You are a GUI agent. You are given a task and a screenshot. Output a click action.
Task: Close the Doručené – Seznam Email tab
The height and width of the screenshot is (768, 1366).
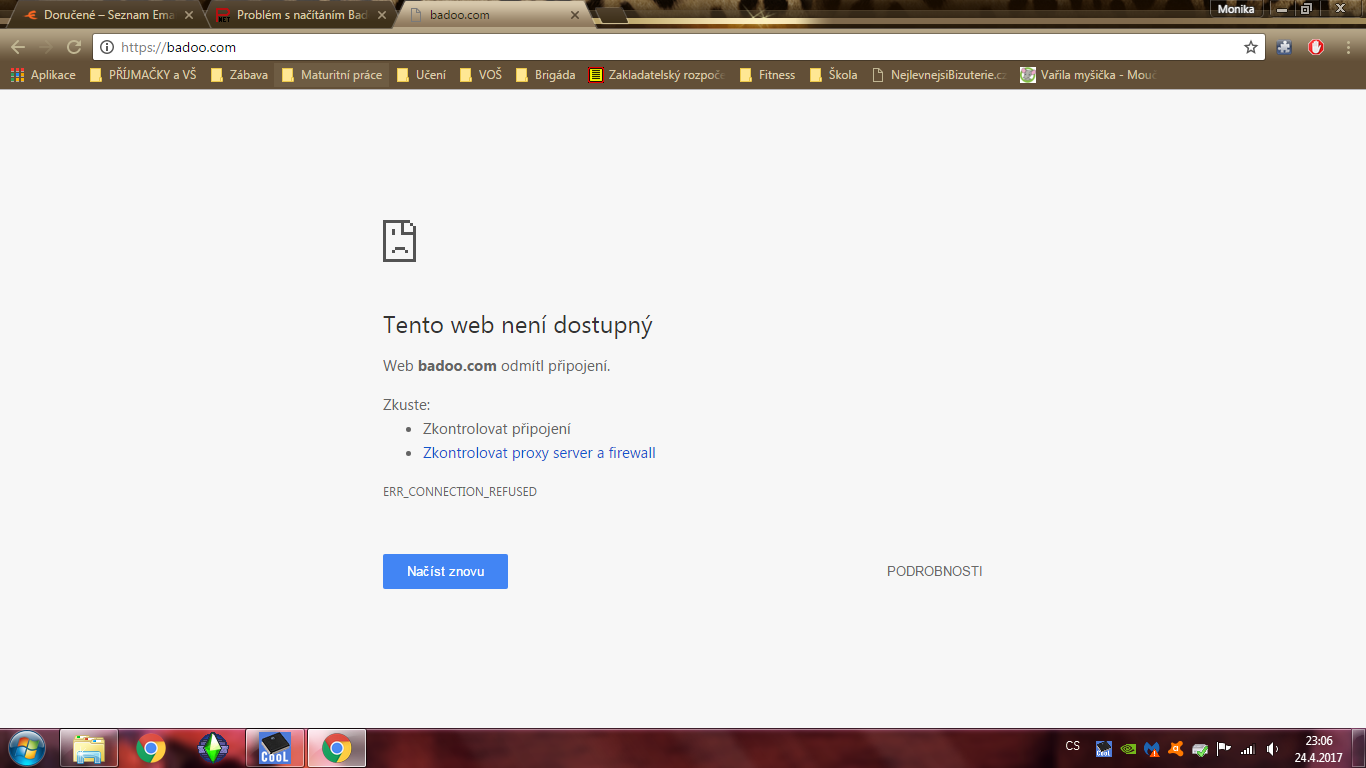tap(189, 15)
